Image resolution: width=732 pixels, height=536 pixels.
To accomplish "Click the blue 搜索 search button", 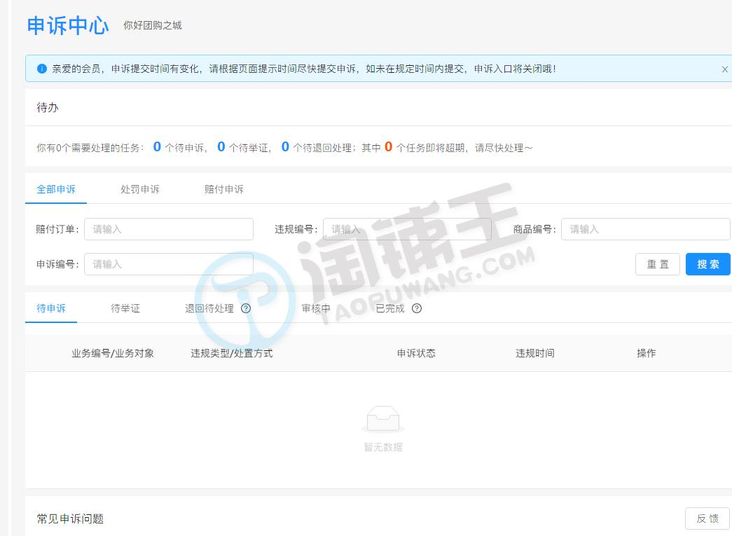I will (x=708, y=264).
